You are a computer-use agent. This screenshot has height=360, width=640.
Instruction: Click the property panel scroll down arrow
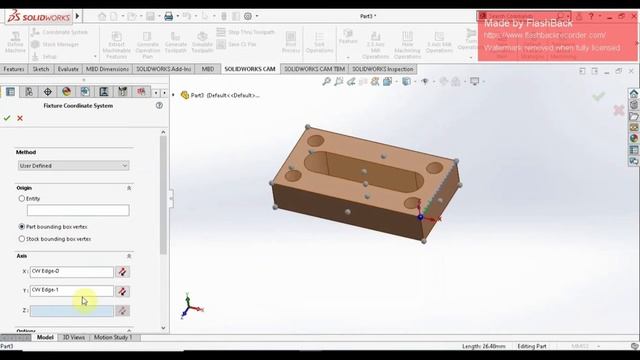coord(163,328)
